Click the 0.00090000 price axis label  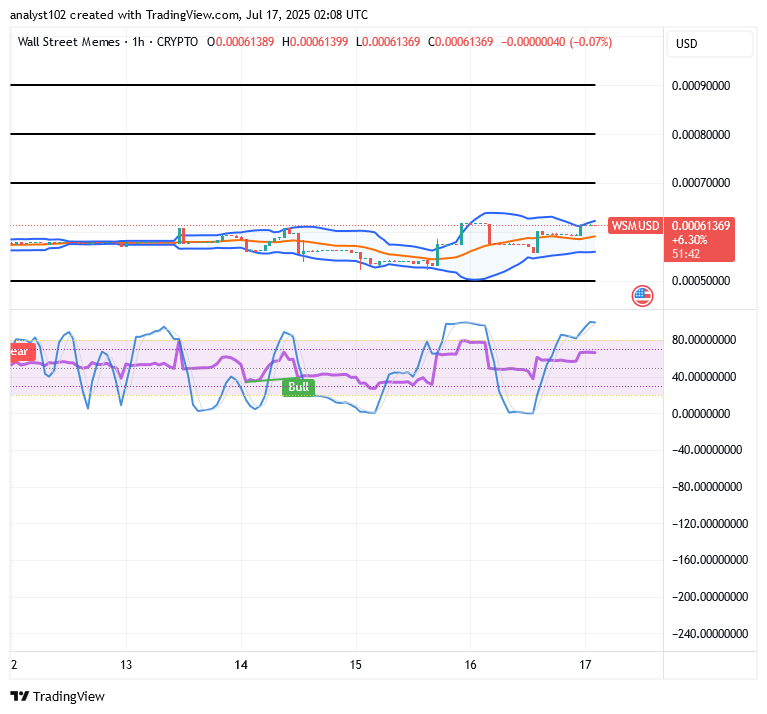[x=701, y=86]
